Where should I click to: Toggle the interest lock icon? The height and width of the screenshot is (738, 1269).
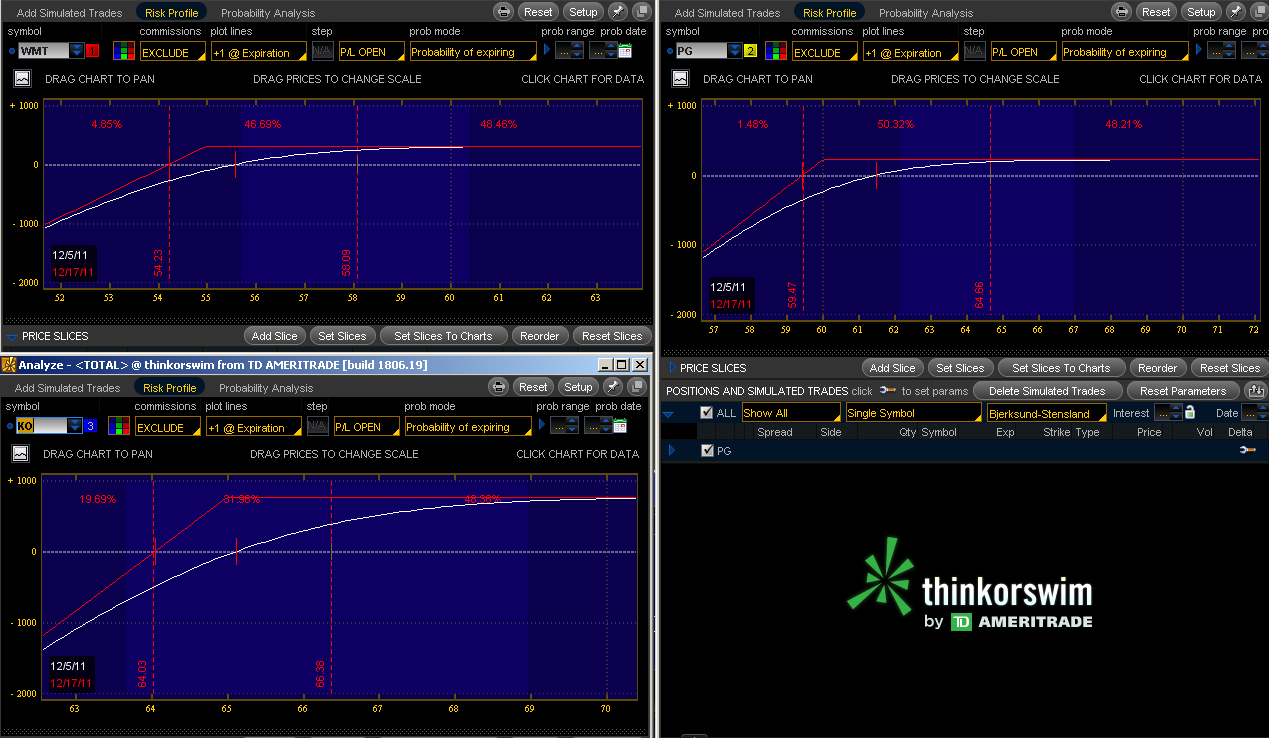tap(1190, 412)
